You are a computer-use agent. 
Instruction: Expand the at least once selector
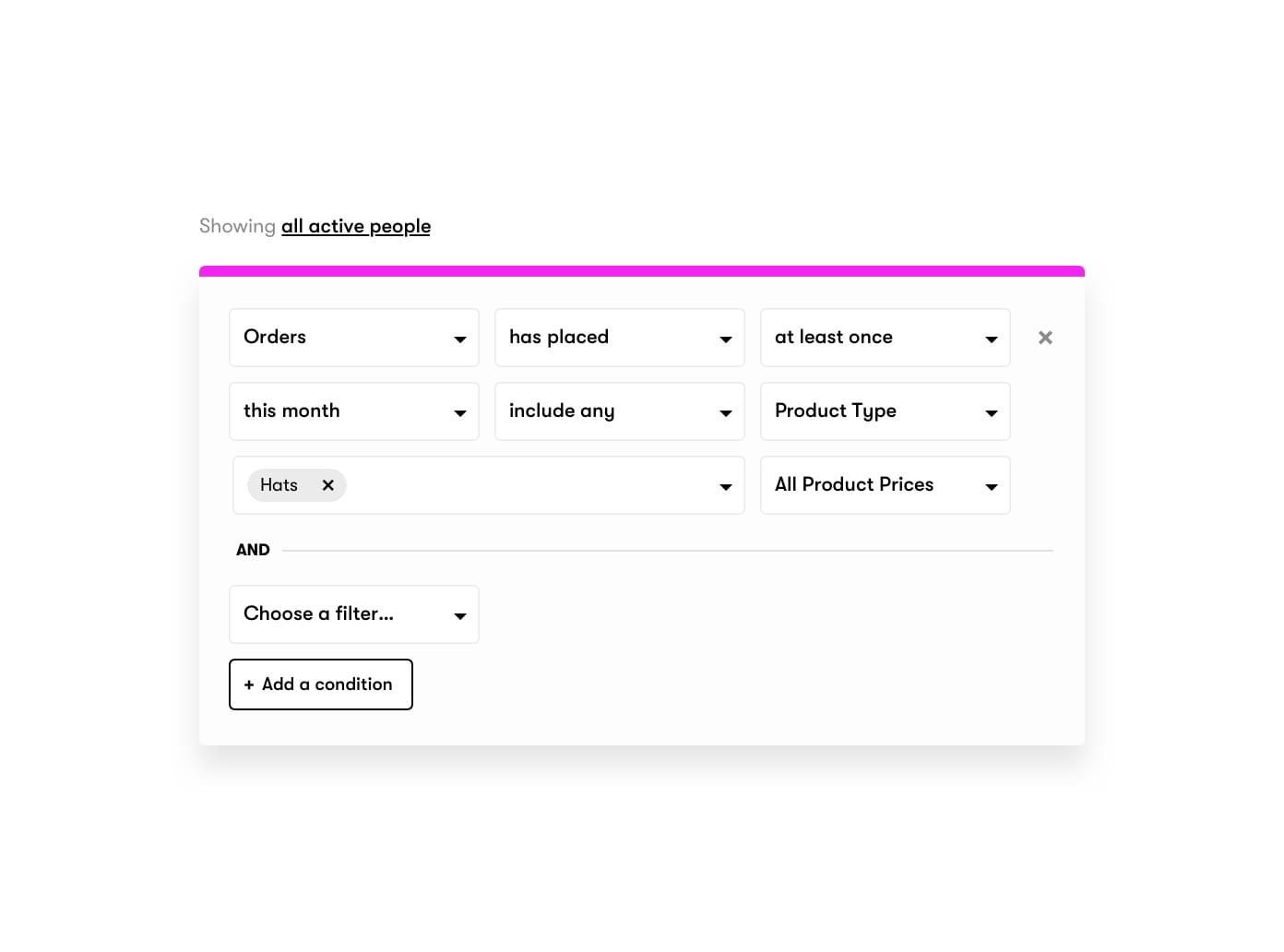(x=886, y=338)
